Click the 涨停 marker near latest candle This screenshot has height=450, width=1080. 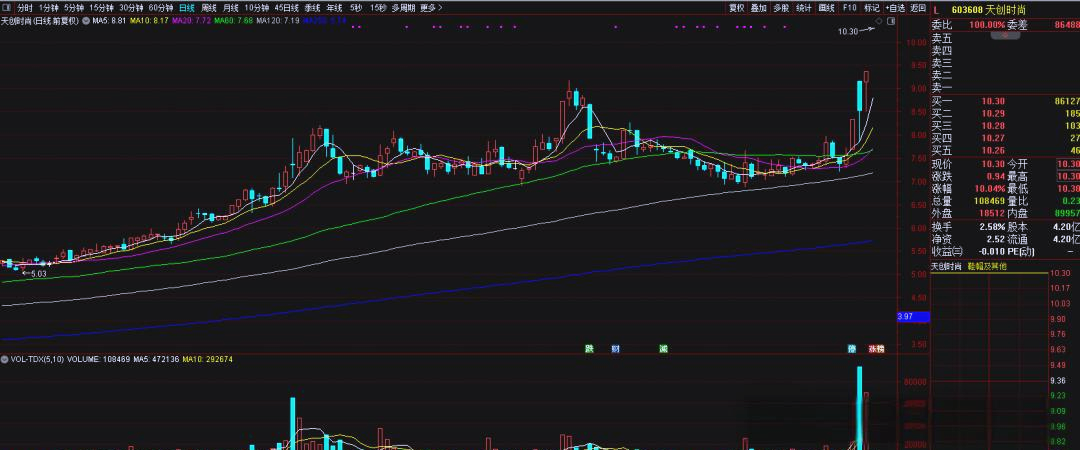(x=875, y=349)
